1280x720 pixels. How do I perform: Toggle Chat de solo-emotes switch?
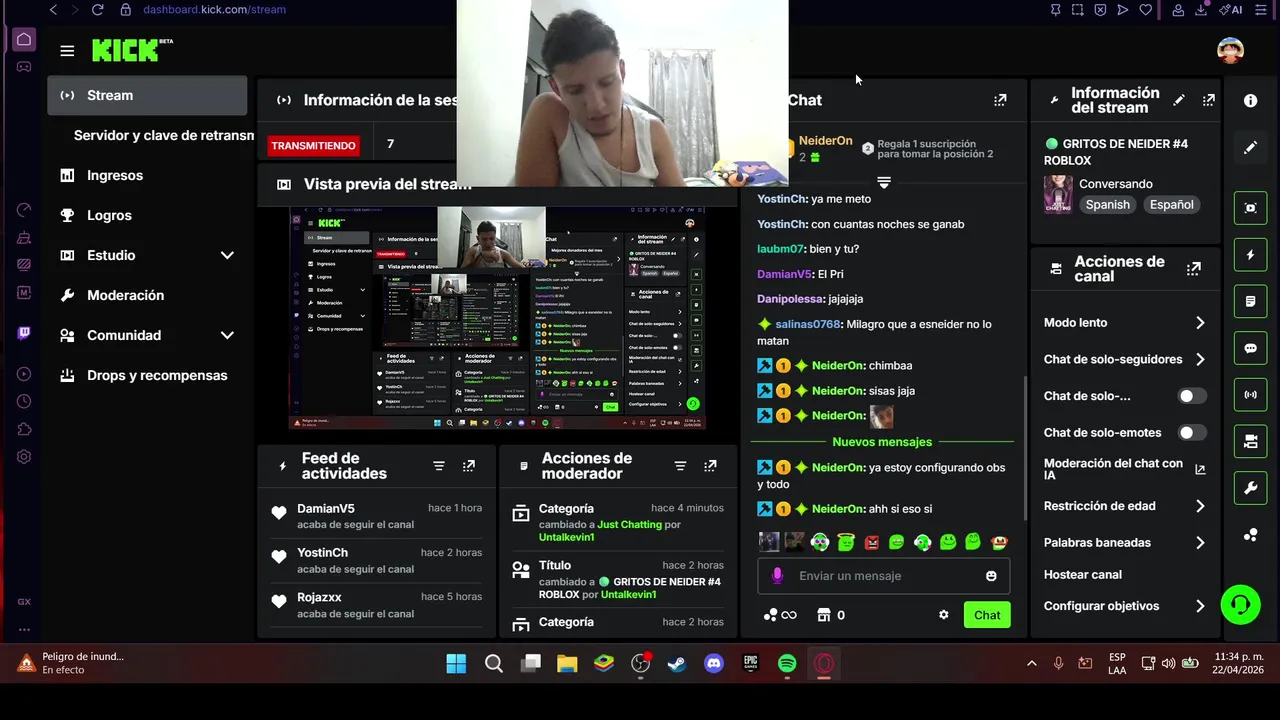tap(1192, 433)
